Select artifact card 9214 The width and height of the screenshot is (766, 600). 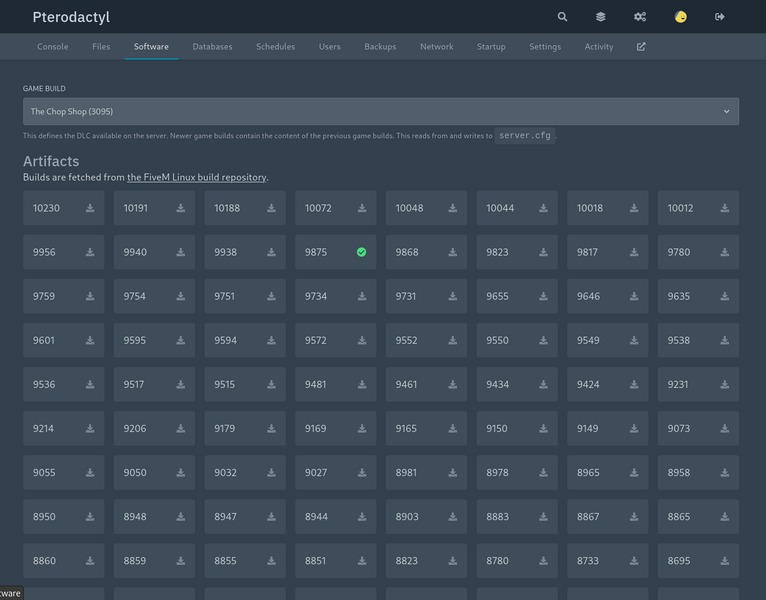(x=64, y=429)
